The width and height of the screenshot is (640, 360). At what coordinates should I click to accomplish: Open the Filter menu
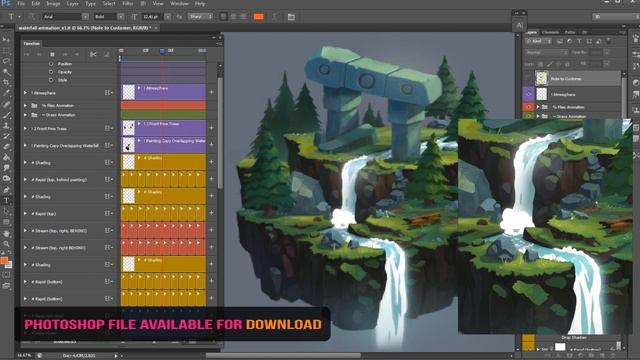tap(128, 4)
